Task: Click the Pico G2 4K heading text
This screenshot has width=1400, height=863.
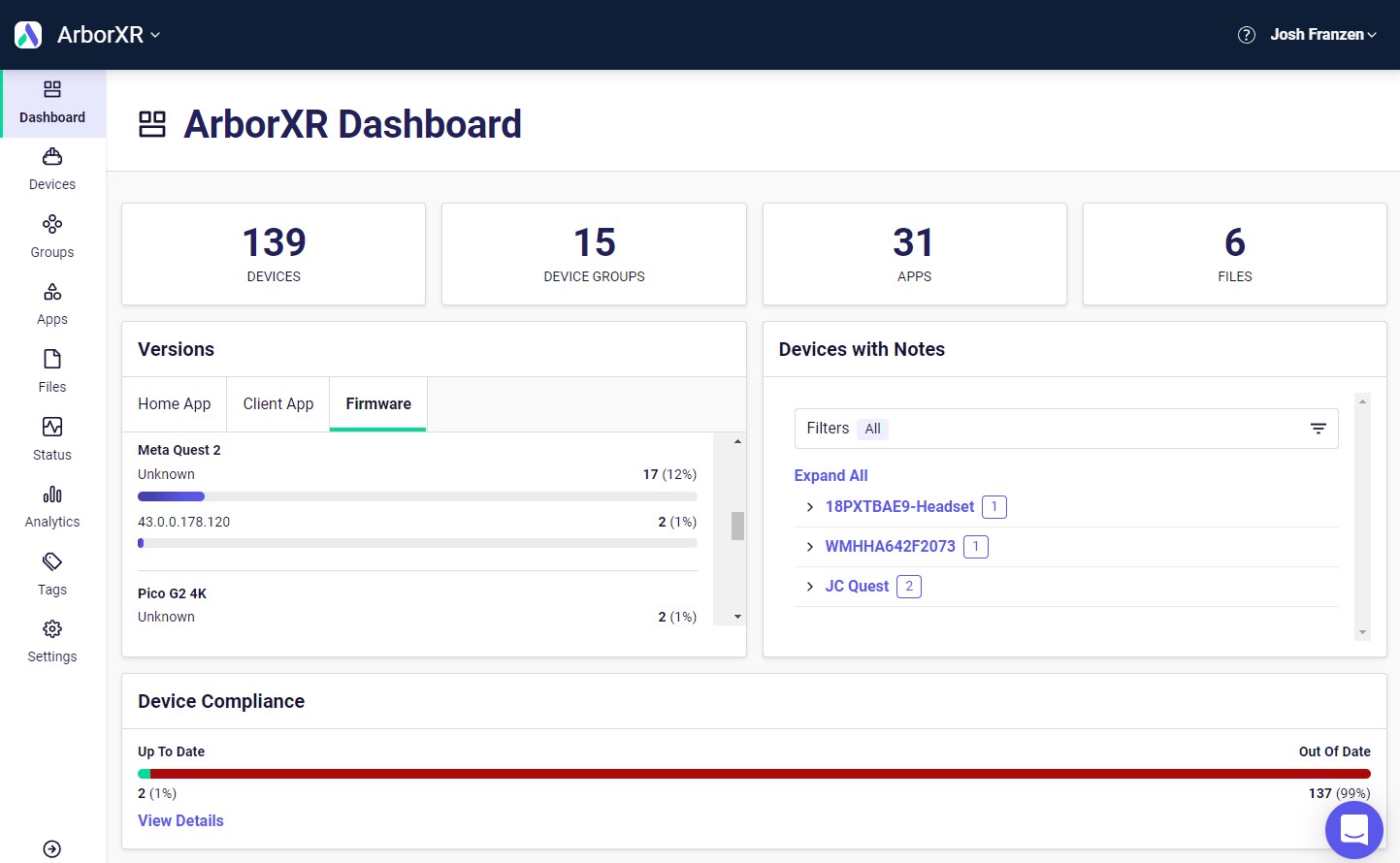Action: 172,593
